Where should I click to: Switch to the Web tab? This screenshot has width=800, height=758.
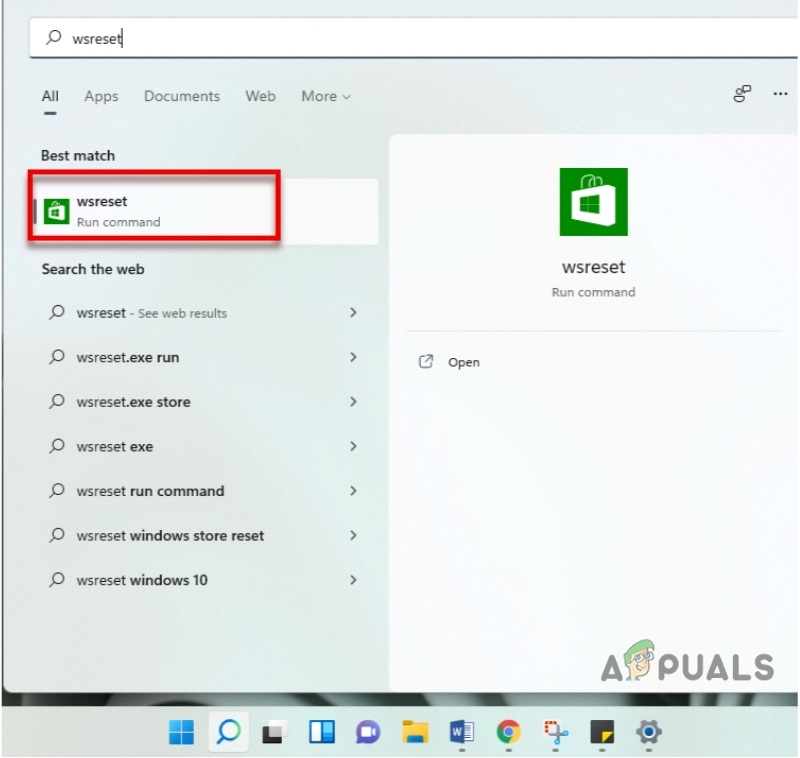coord(260,96)
